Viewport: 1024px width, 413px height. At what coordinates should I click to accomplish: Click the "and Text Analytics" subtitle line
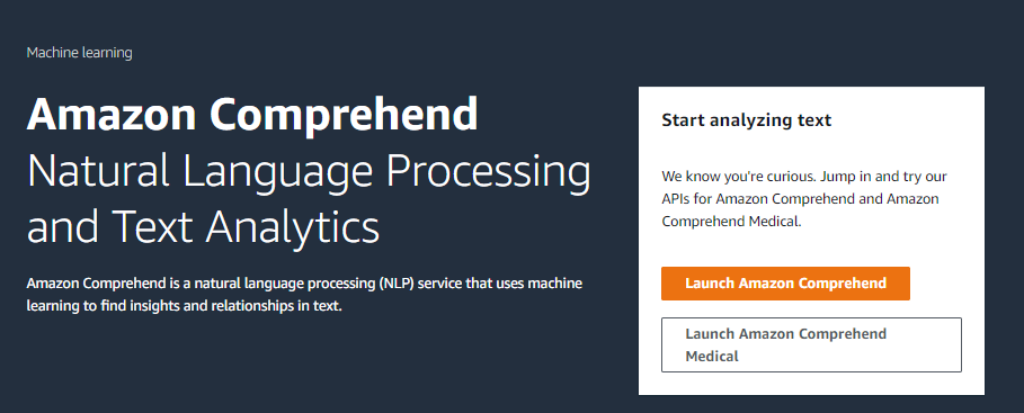203,226
